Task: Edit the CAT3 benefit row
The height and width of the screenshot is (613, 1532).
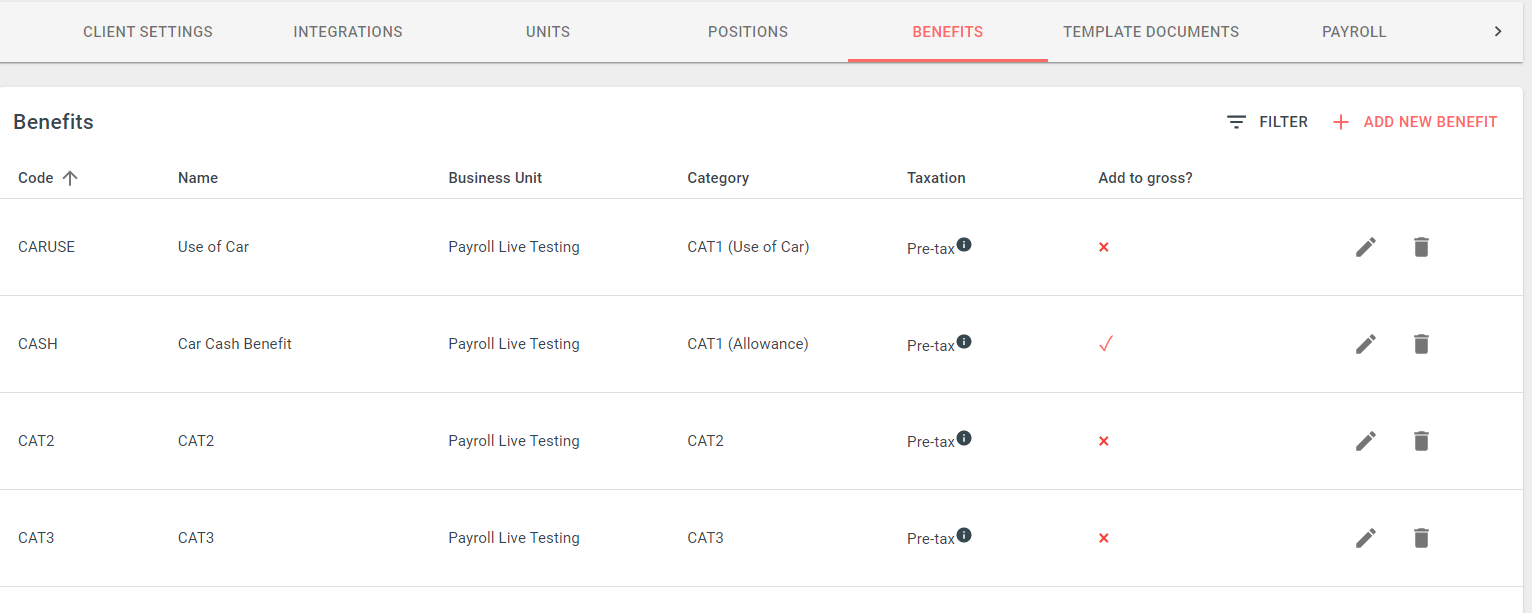Action: (x=1366, y=538)
